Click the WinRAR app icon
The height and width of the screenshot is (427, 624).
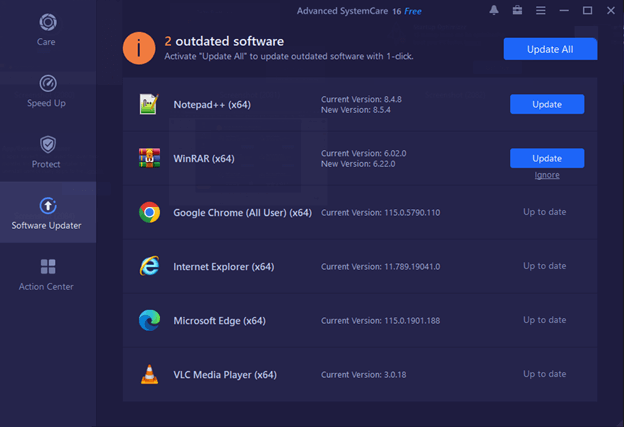coord(149,158)
